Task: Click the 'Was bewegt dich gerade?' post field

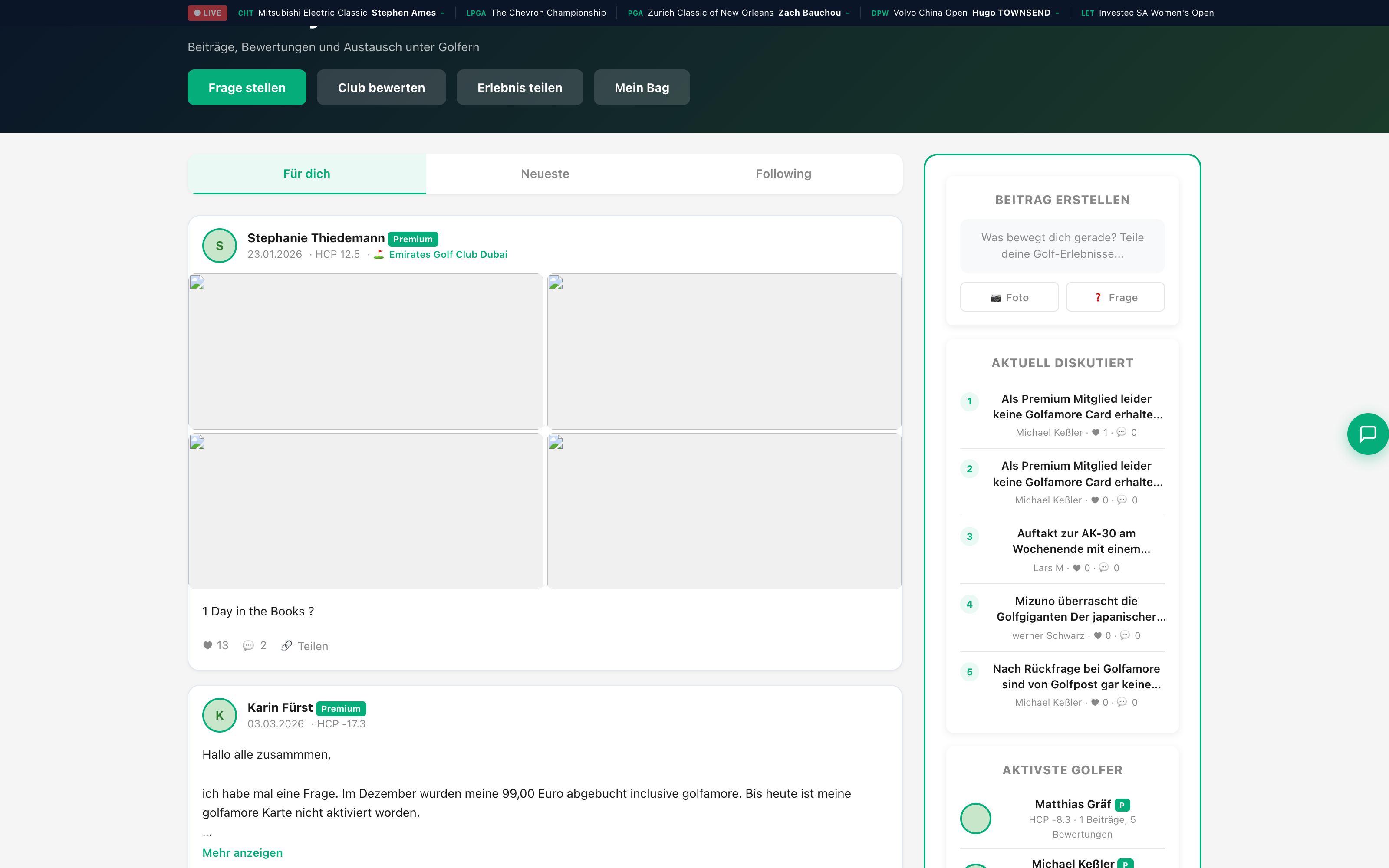Action: coord(1063,246)
